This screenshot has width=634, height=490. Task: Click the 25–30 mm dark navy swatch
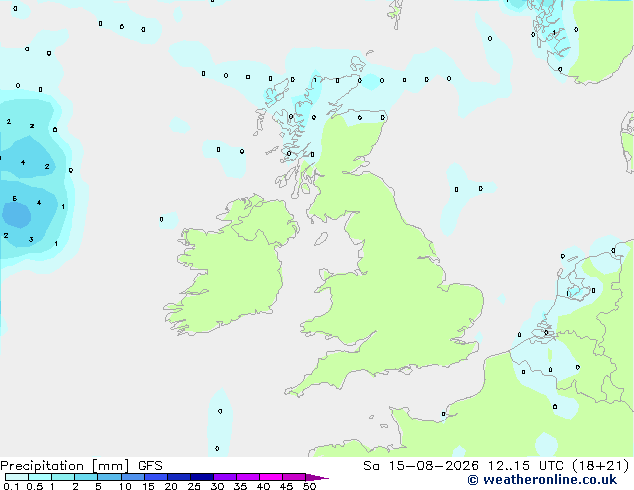click(202, 477)
